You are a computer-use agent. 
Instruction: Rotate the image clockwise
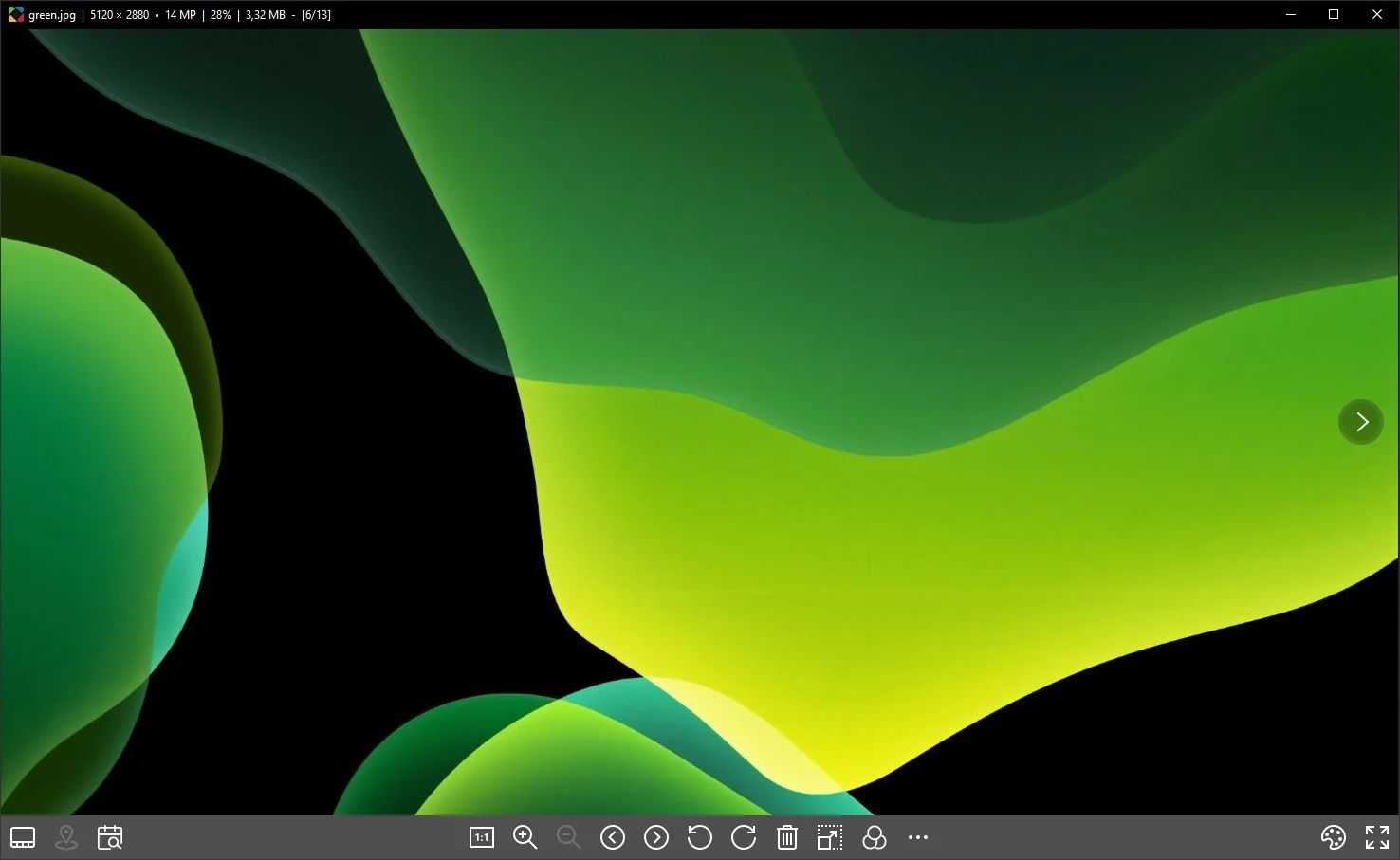tap(744, 837)
